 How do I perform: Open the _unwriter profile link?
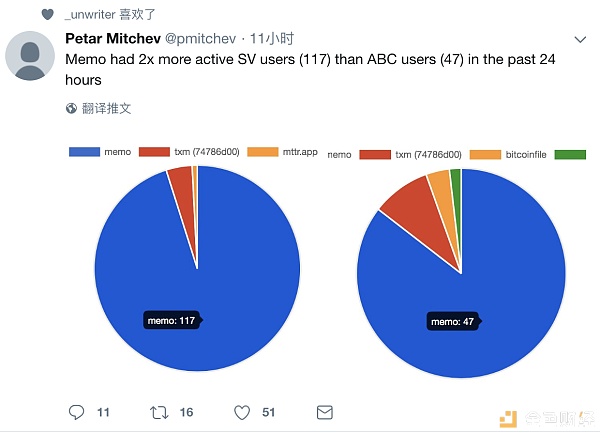click(x=90, y=15)
